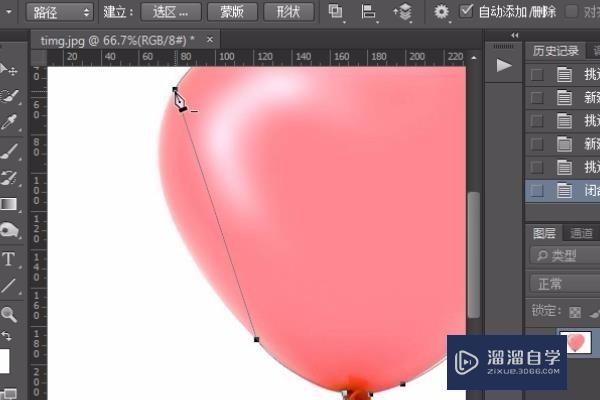Click lock image pixels brush icon
This screenshot has height=400, width=600.
tap(595, 313)
